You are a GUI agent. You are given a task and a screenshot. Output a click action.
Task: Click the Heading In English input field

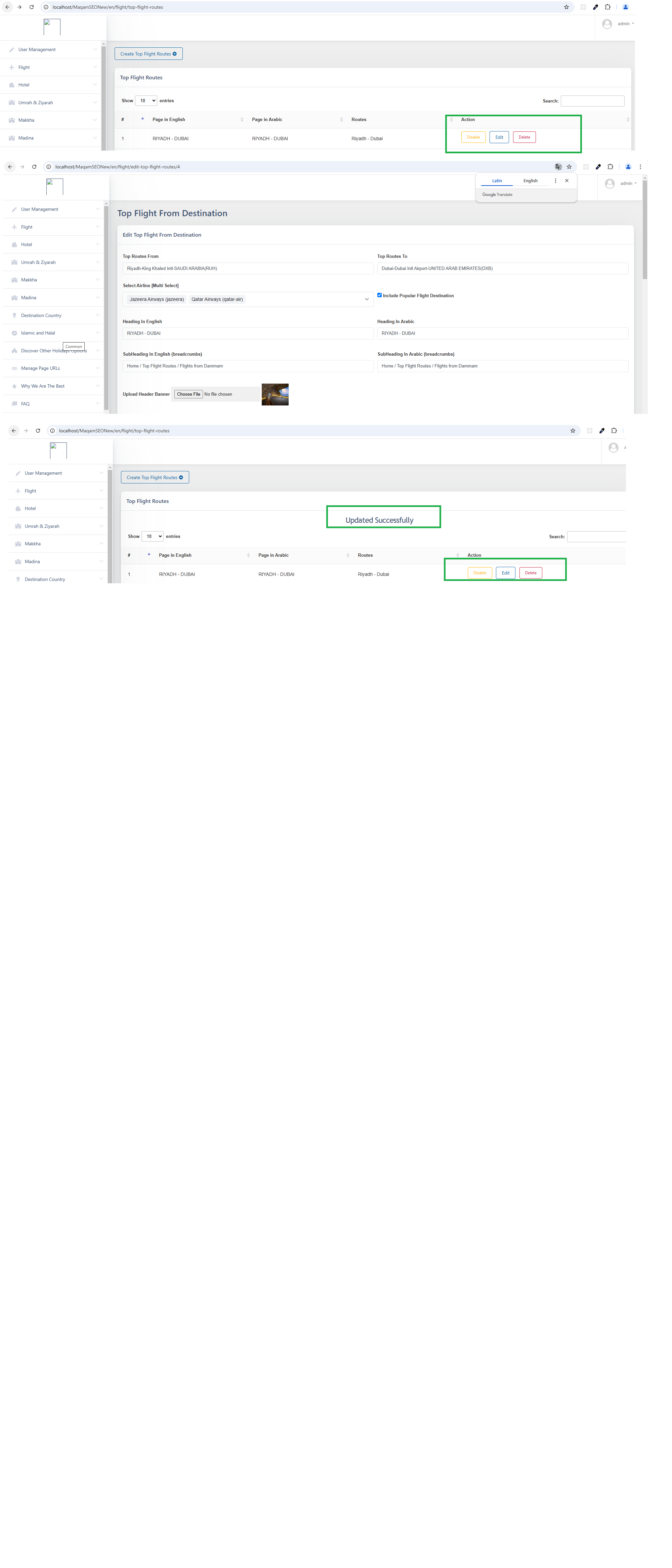(248, 334)
